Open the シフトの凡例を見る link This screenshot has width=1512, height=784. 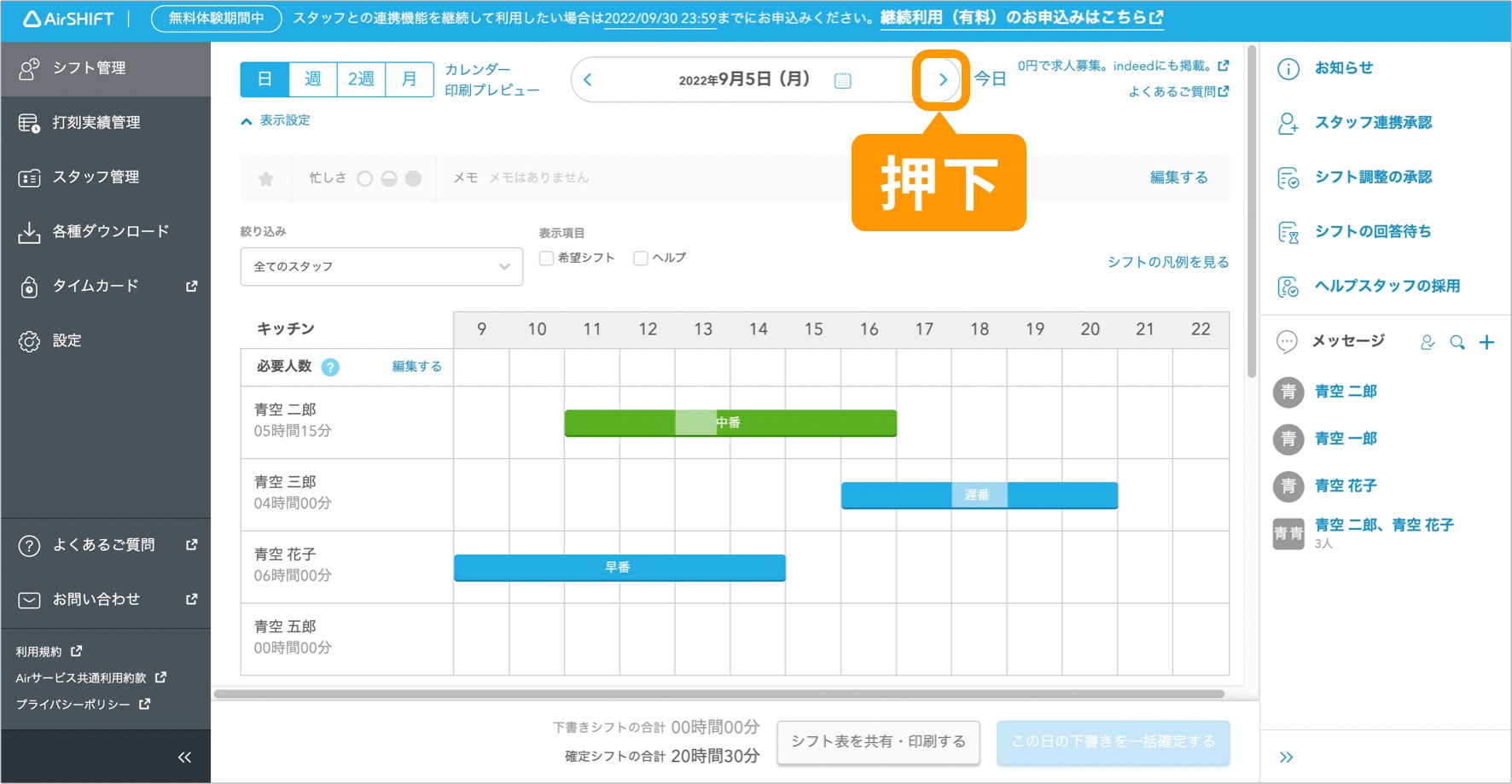click(1167, 262)
